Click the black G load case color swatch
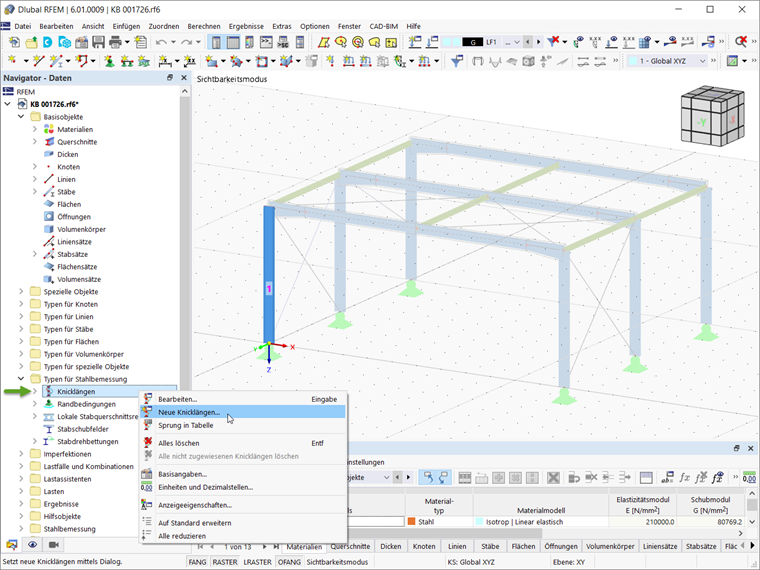This screenshot has height=570, width=760. [x=473, y=42]
